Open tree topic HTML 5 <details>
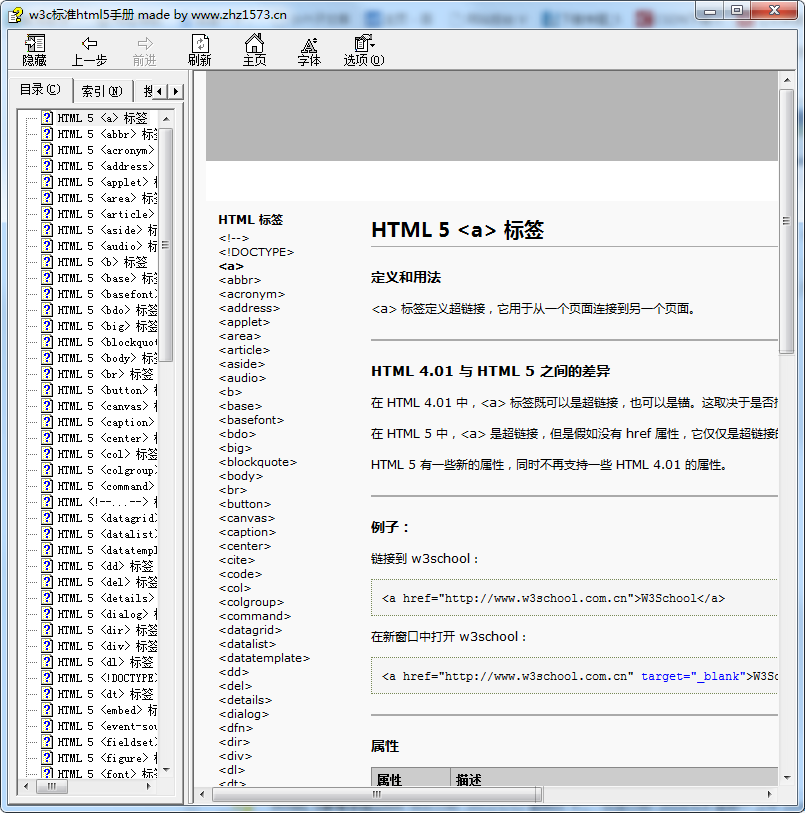This screenshot has width=805, height=813. tap(106, 598)
